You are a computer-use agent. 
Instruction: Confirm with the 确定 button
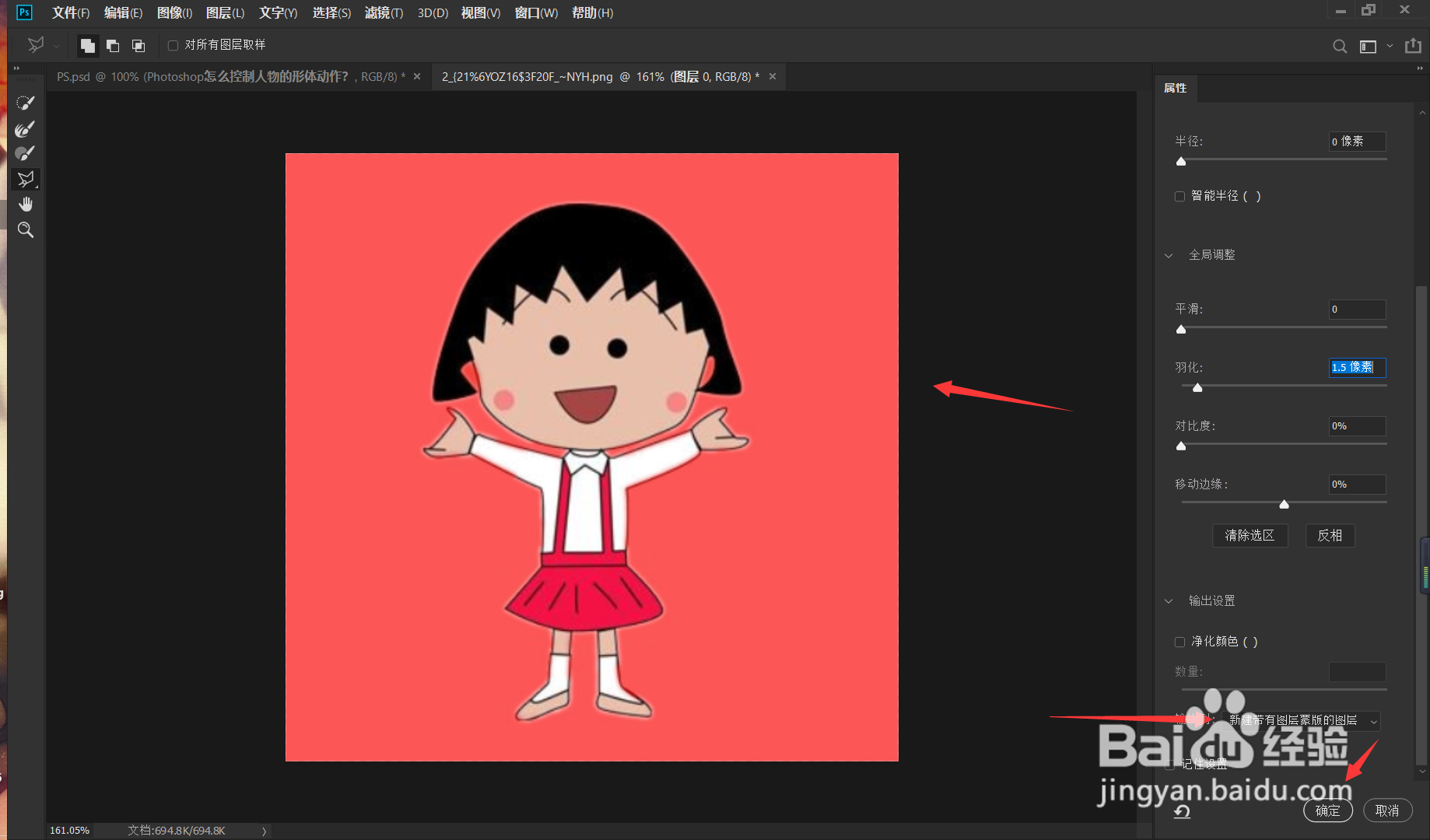pyautogui.click(x=1328, y=810)
